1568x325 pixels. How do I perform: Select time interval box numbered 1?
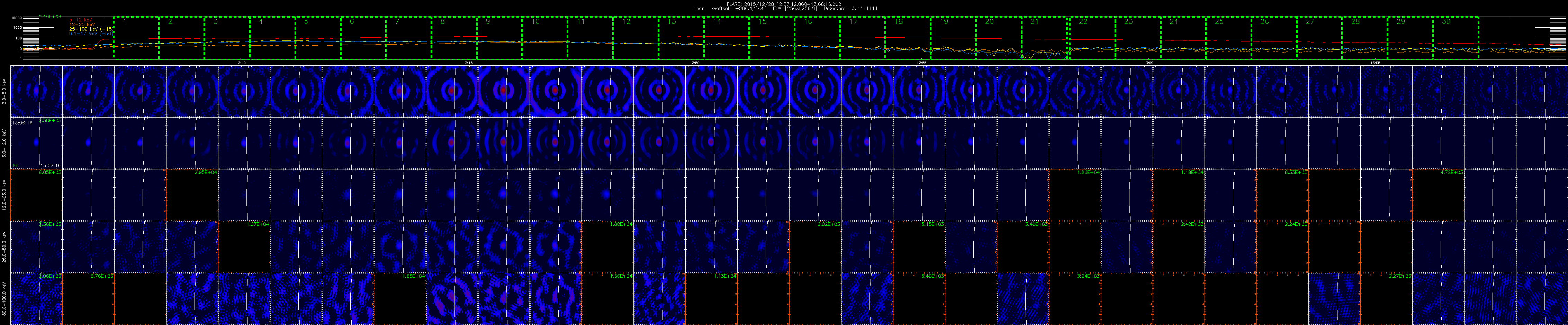click(x=136, y=38)
